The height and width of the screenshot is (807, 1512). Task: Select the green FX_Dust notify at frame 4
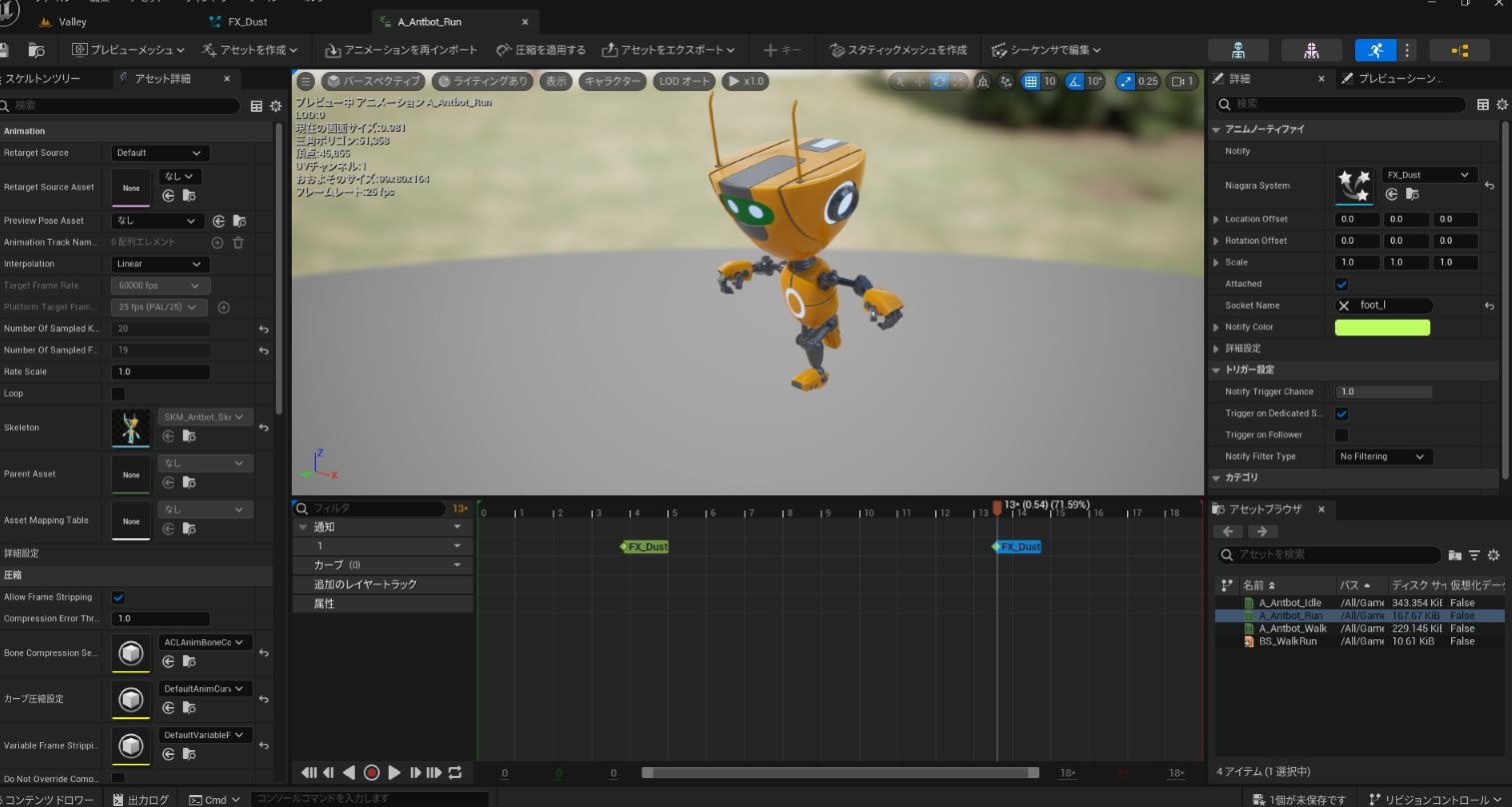[x=645, y=547]
